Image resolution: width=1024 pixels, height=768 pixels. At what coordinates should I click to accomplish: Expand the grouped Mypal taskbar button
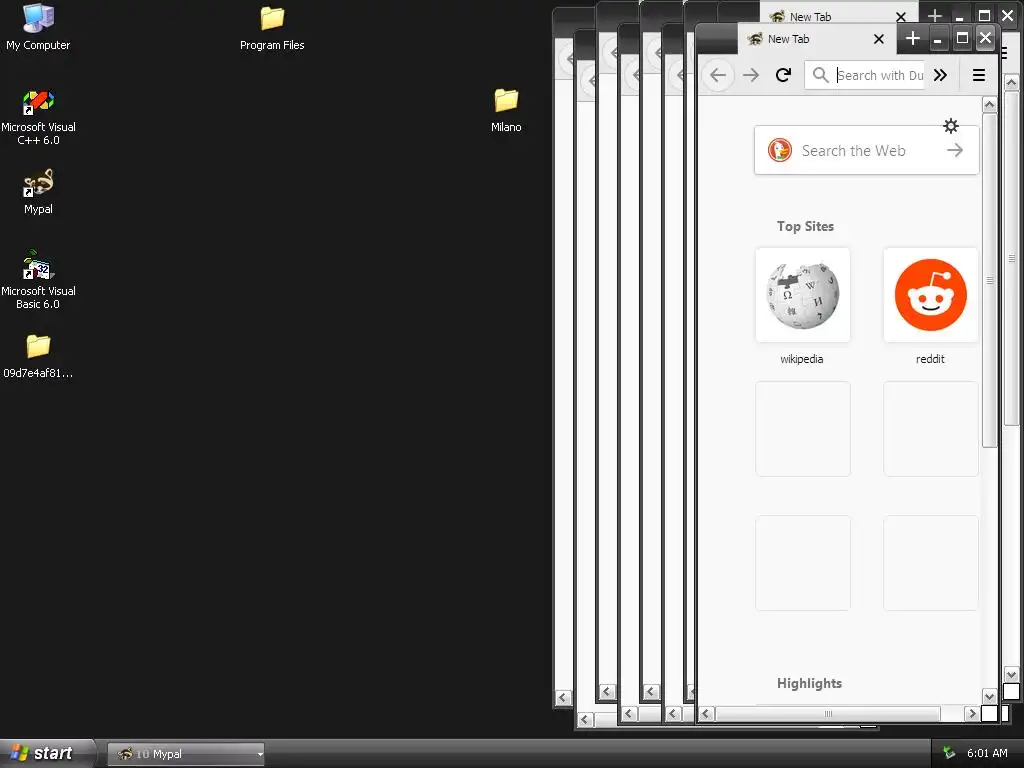[186, 754]
